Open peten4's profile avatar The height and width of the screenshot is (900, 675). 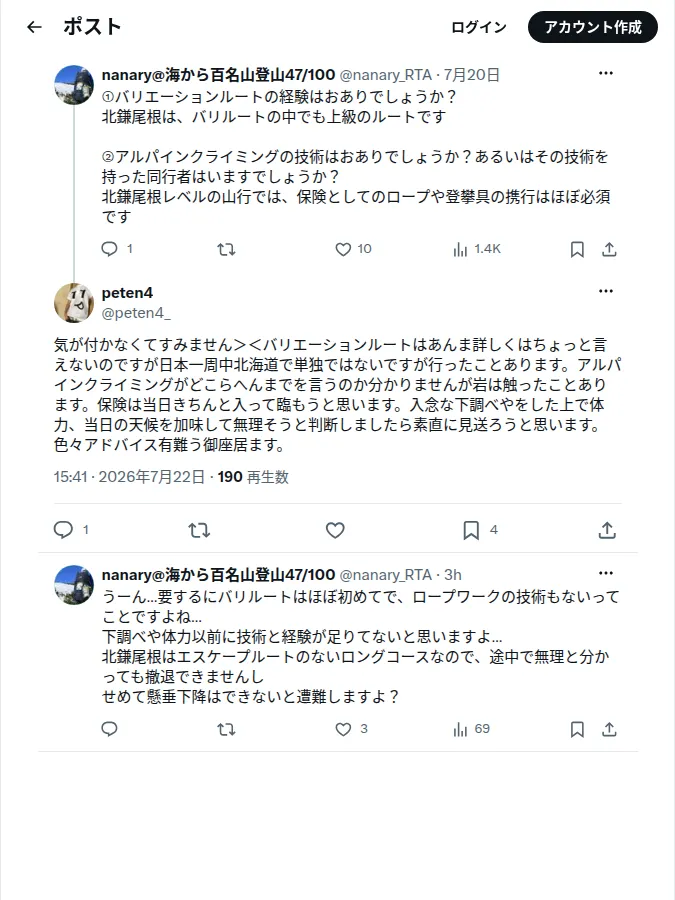coord(73,302)
